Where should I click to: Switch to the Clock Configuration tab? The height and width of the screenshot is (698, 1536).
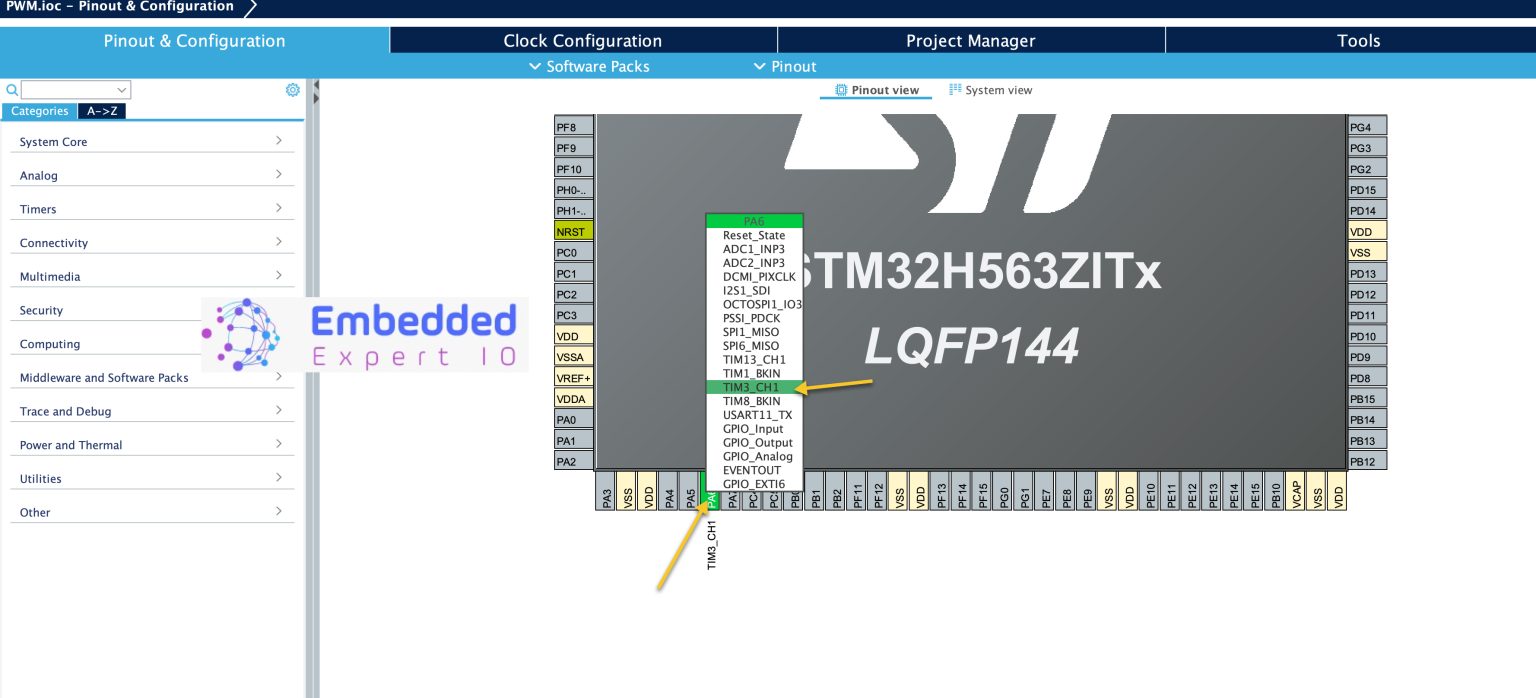(x=583, y=41)
